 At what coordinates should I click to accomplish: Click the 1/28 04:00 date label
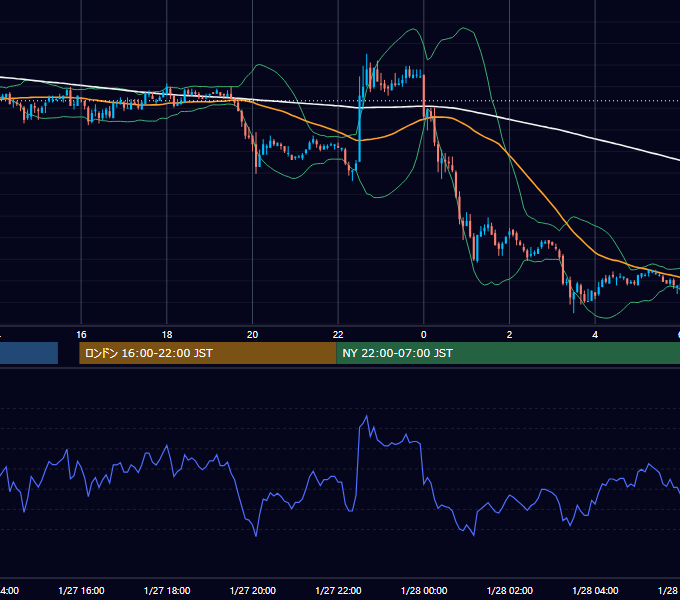pos(595,590)
